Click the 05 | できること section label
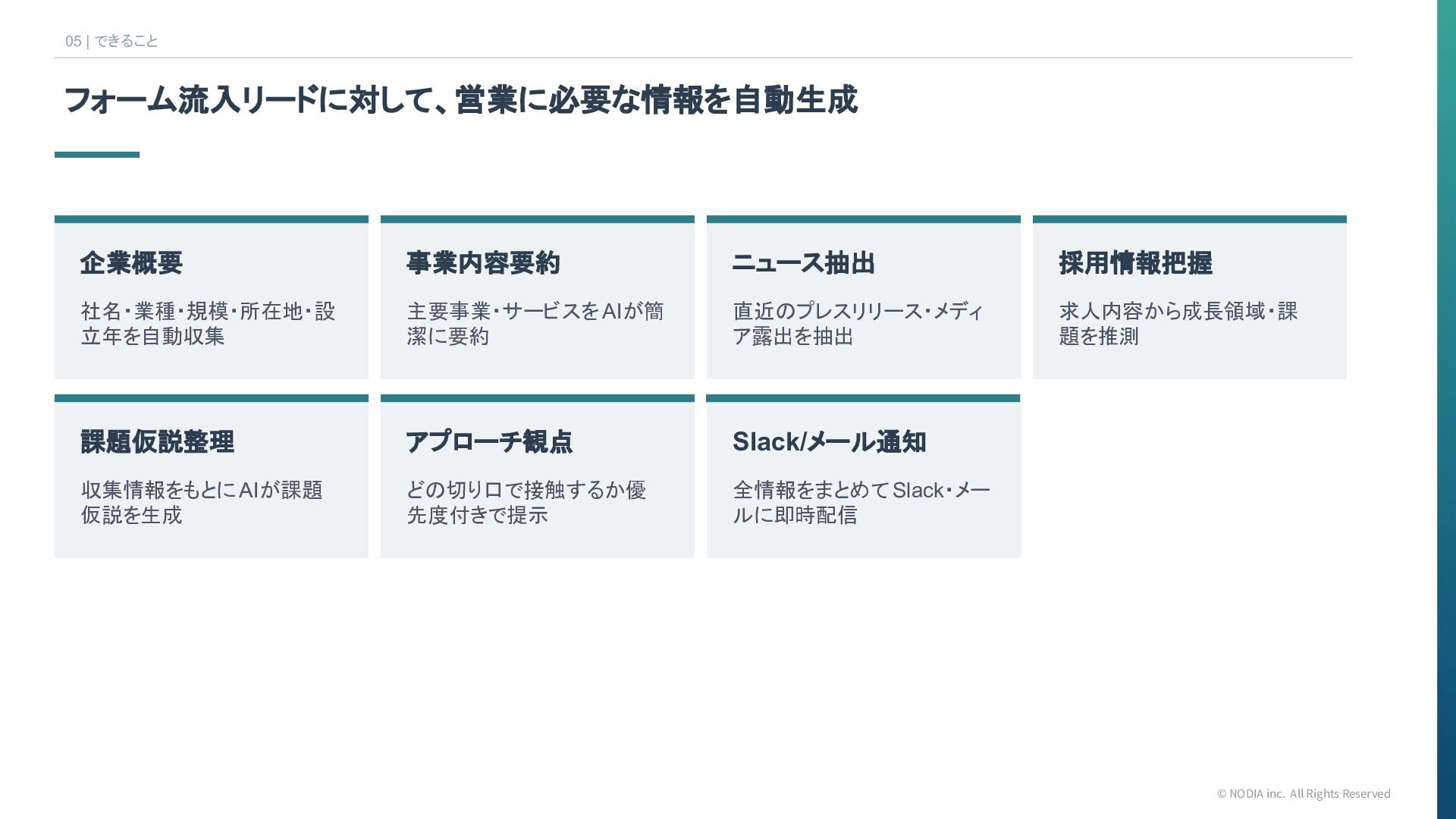The width and height of the screenshot is (1456, 819). point(111,41)
